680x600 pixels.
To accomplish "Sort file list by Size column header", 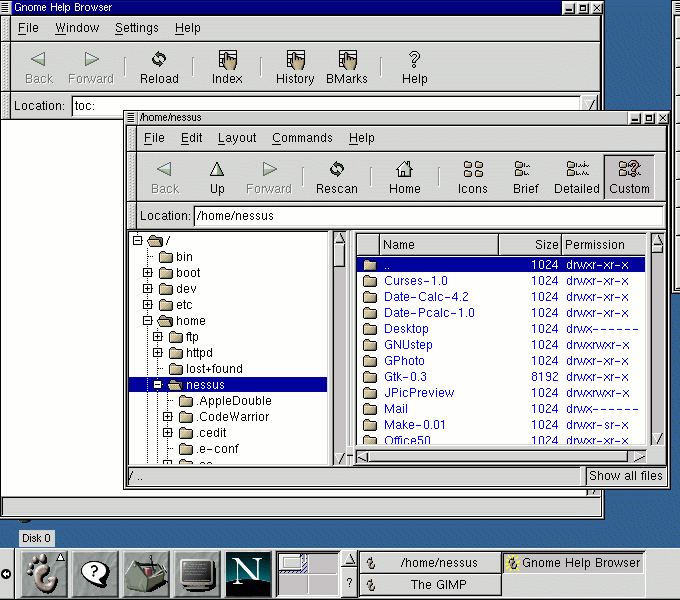I will tap(530, 245).
